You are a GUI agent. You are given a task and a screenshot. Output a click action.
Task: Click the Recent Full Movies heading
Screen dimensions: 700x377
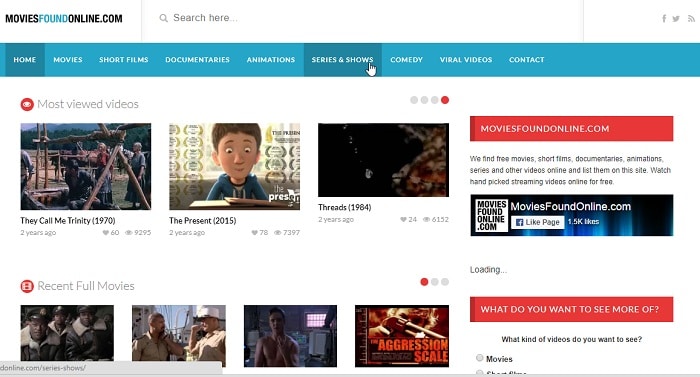(x=86, y=286)
